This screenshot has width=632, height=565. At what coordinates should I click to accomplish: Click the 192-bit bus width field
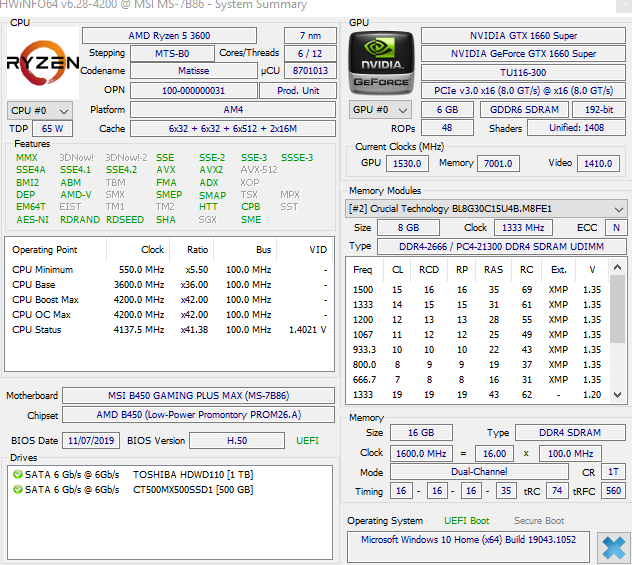599,110
